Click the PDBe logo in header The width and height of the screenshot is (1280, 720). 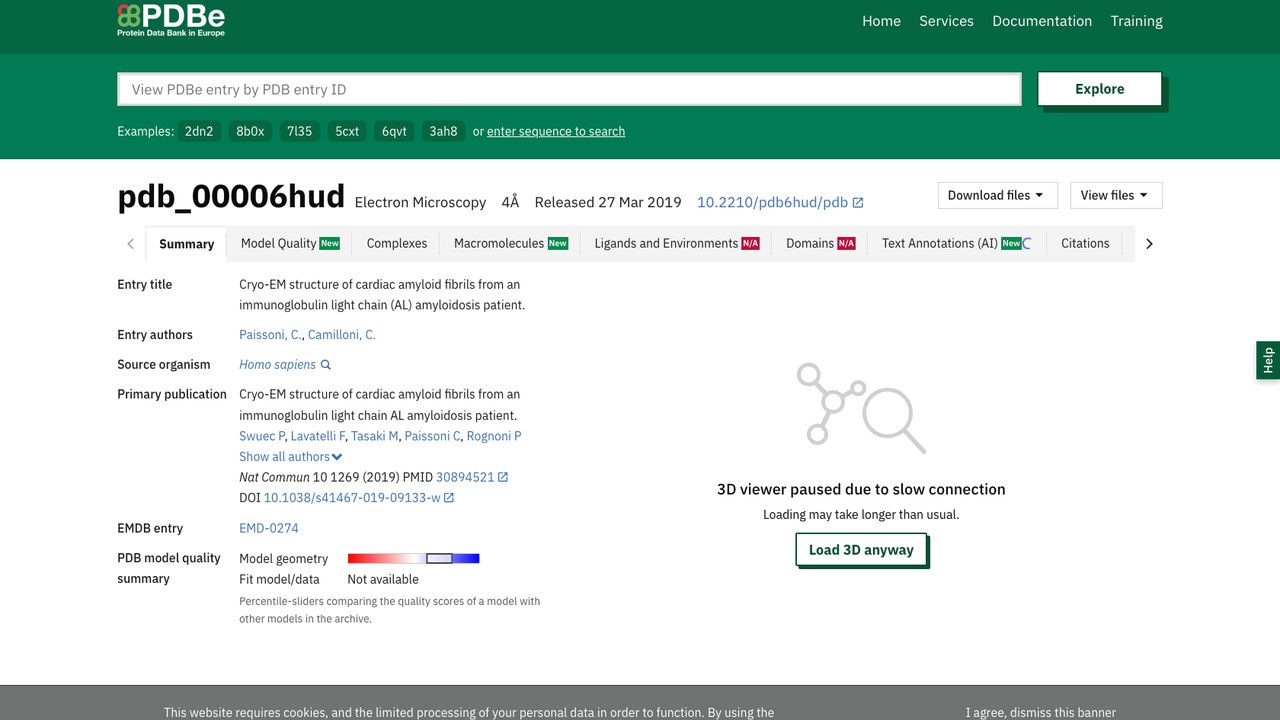click(171, 19)
